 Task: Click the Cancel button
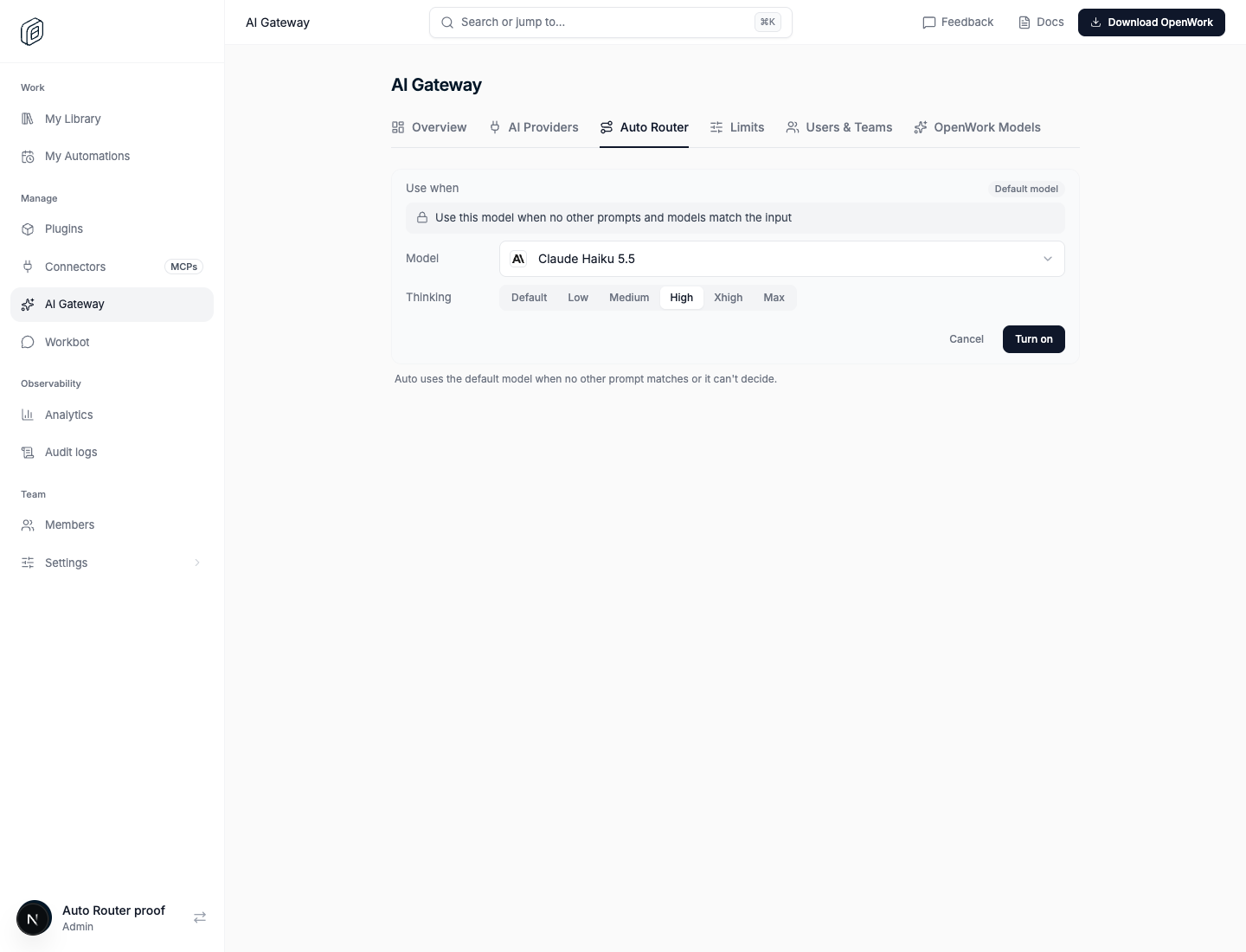[x=967, y=339]
